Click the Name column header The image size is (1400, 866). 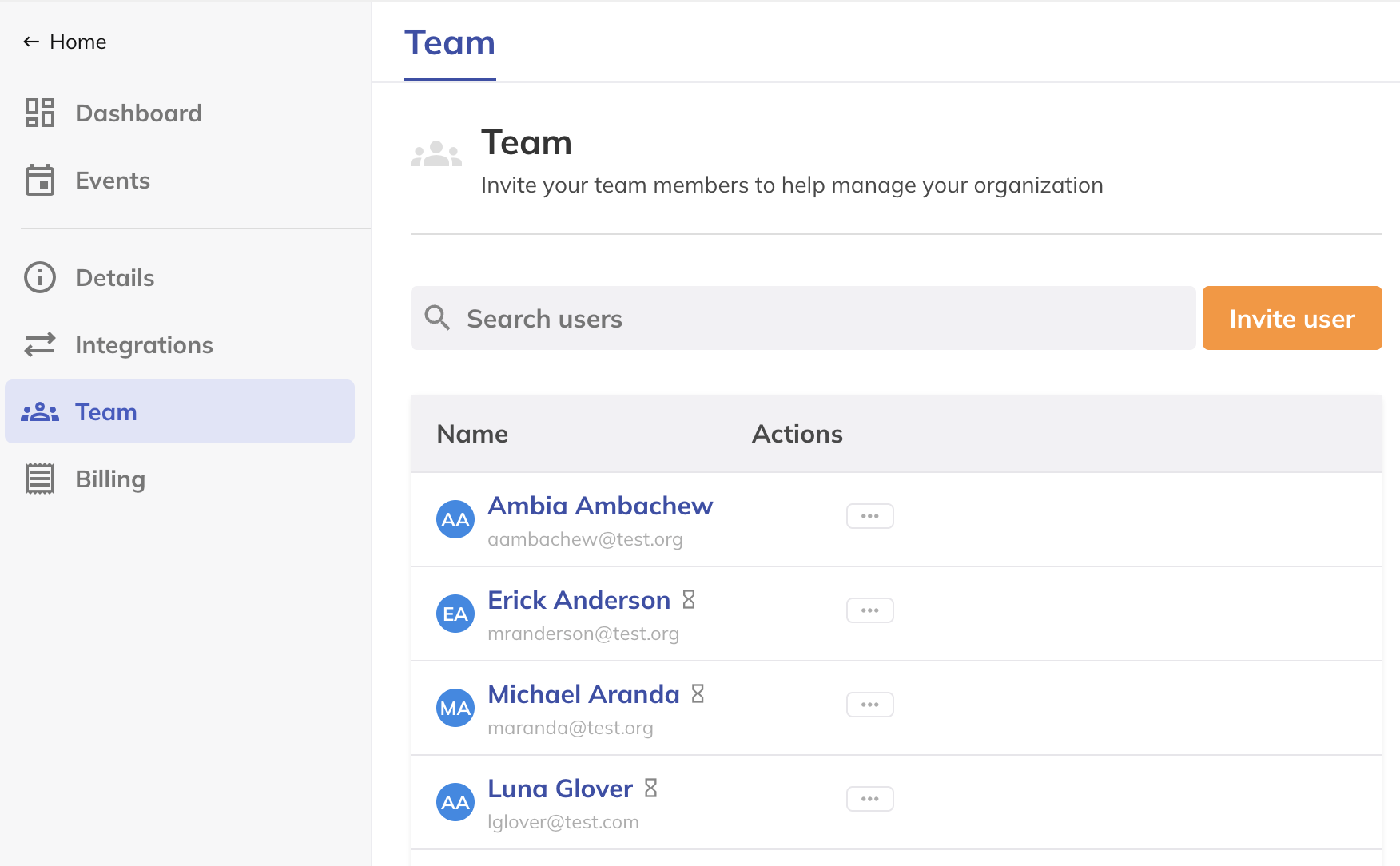(472, 434)
